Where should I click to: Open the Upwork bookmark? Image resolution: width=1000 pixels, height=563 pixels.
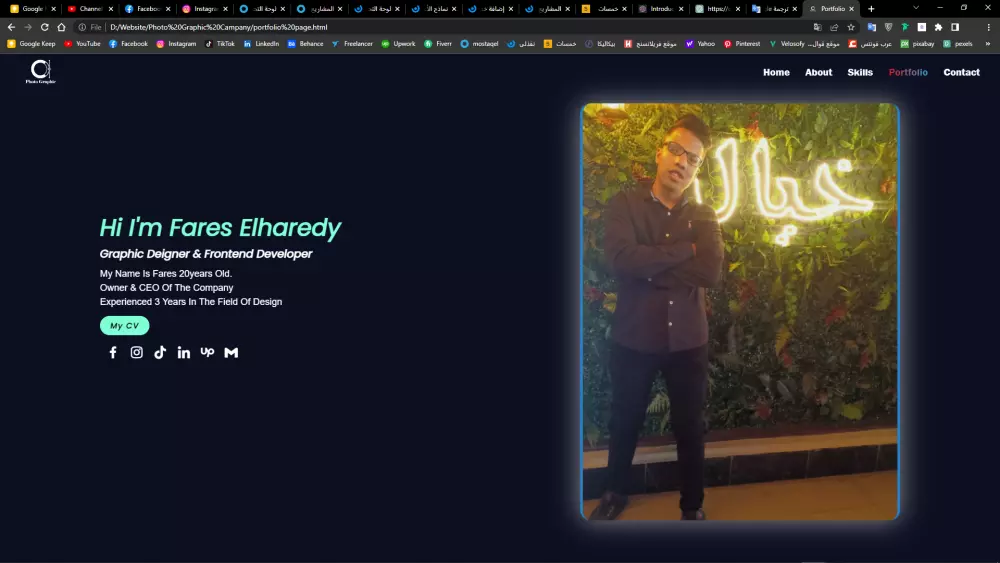click(x=398, y=44)
